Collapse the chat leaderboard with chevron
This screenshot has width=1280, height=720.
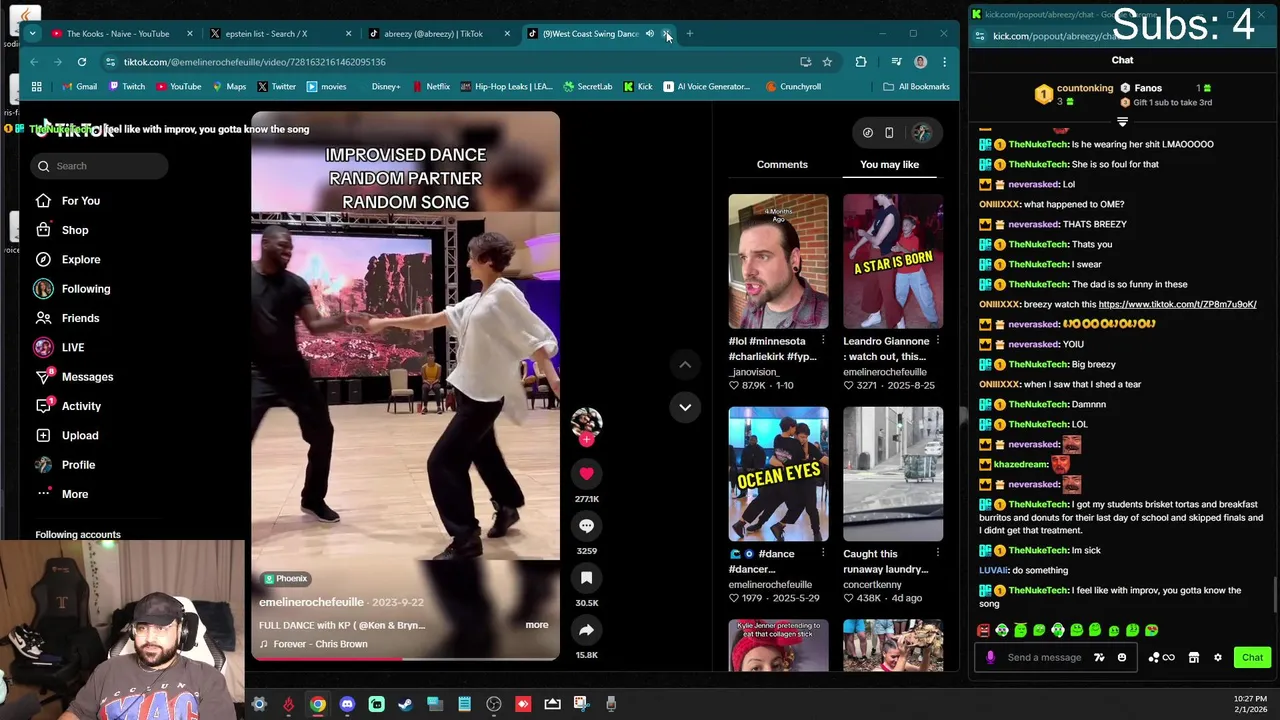(1122, 122)
